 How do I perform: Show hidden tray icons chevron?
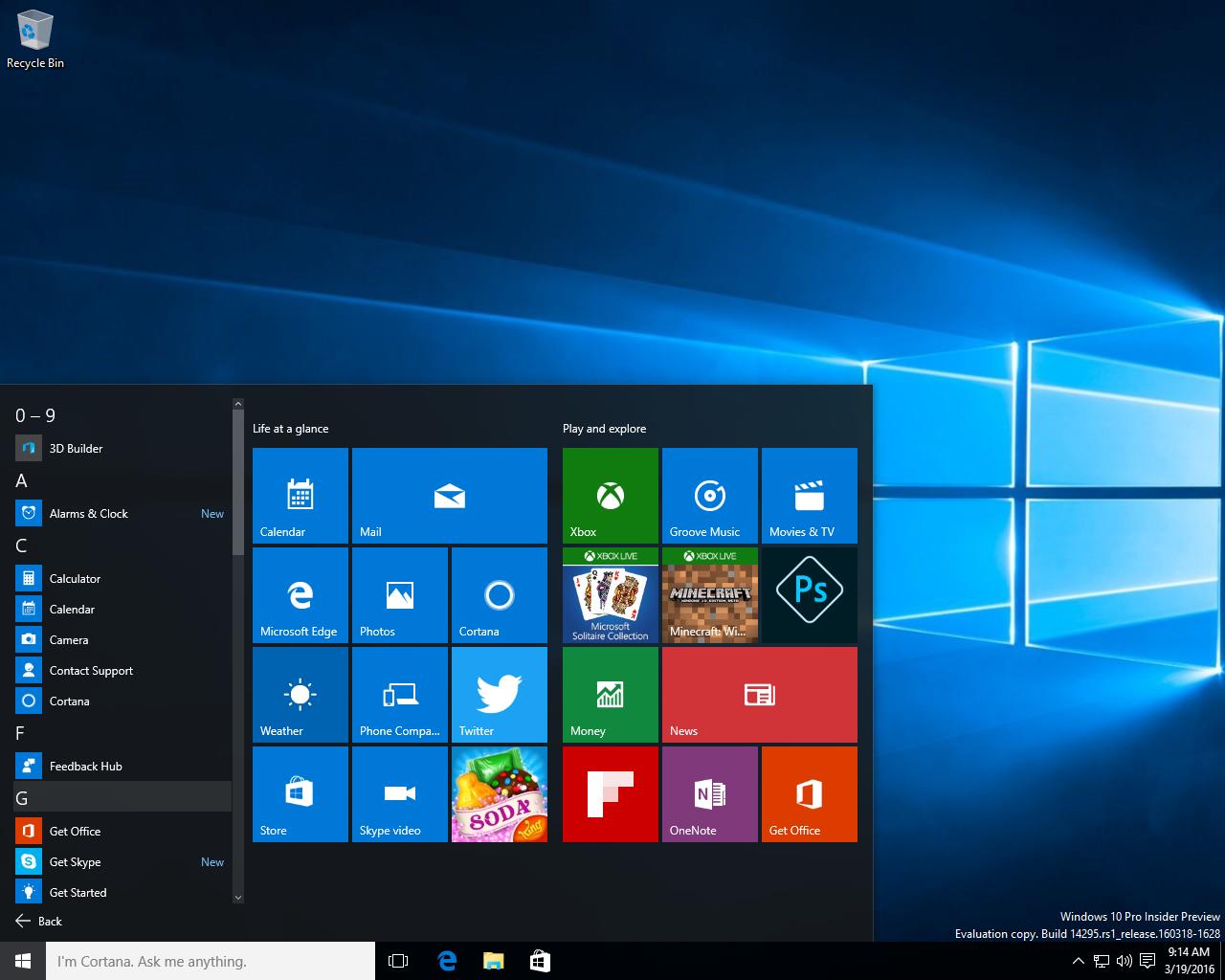1079,961
